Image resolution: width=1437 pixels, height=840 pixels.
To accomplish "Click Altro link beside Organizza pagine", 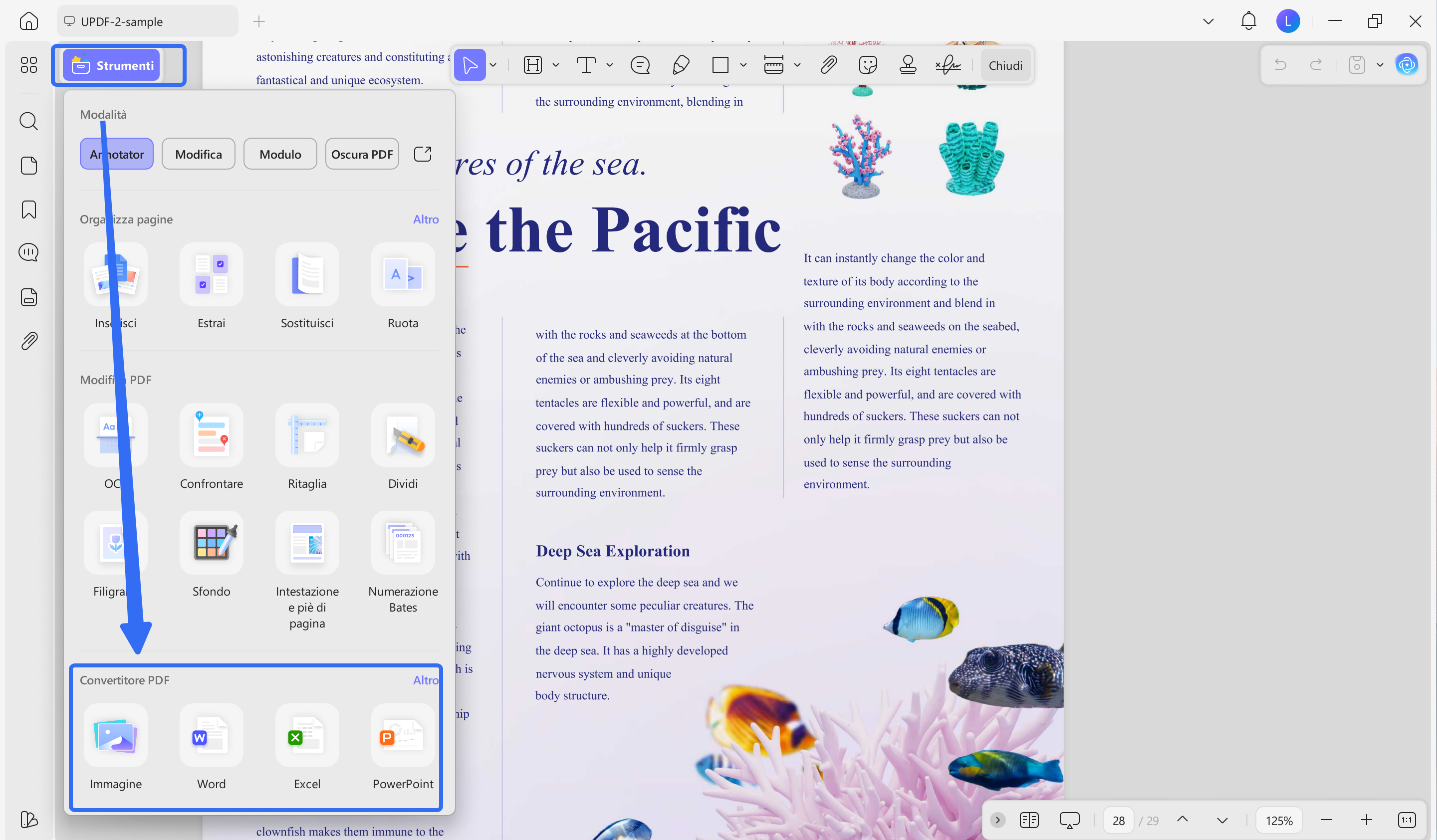I will point(426,219).
